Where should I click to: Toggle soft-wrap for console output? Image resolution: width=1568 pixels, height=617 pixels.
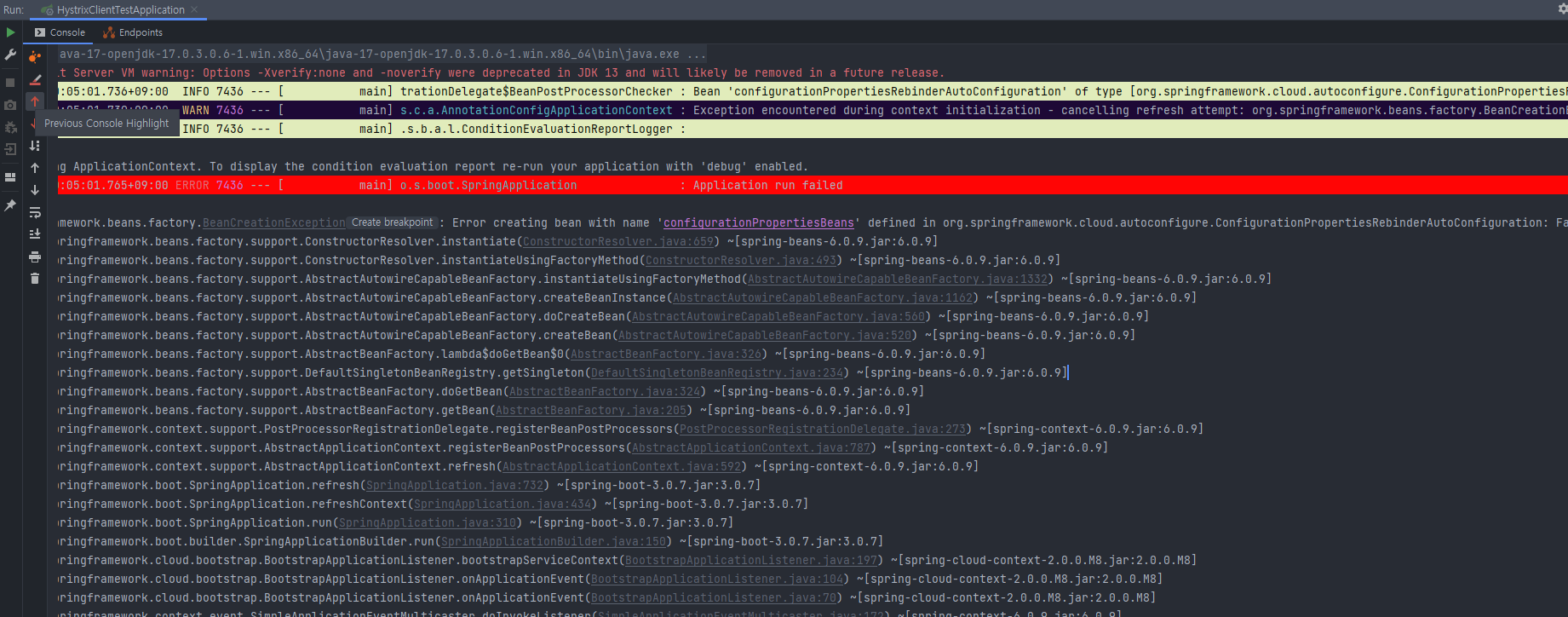click(35, 212)
